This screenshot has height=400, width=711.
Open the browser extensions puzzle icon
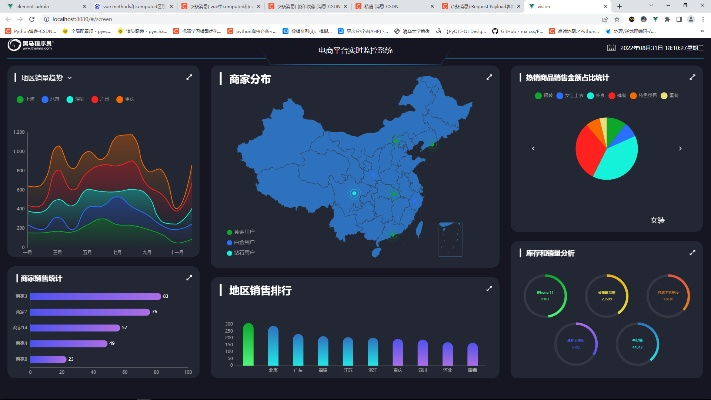[x=667, y=20]
